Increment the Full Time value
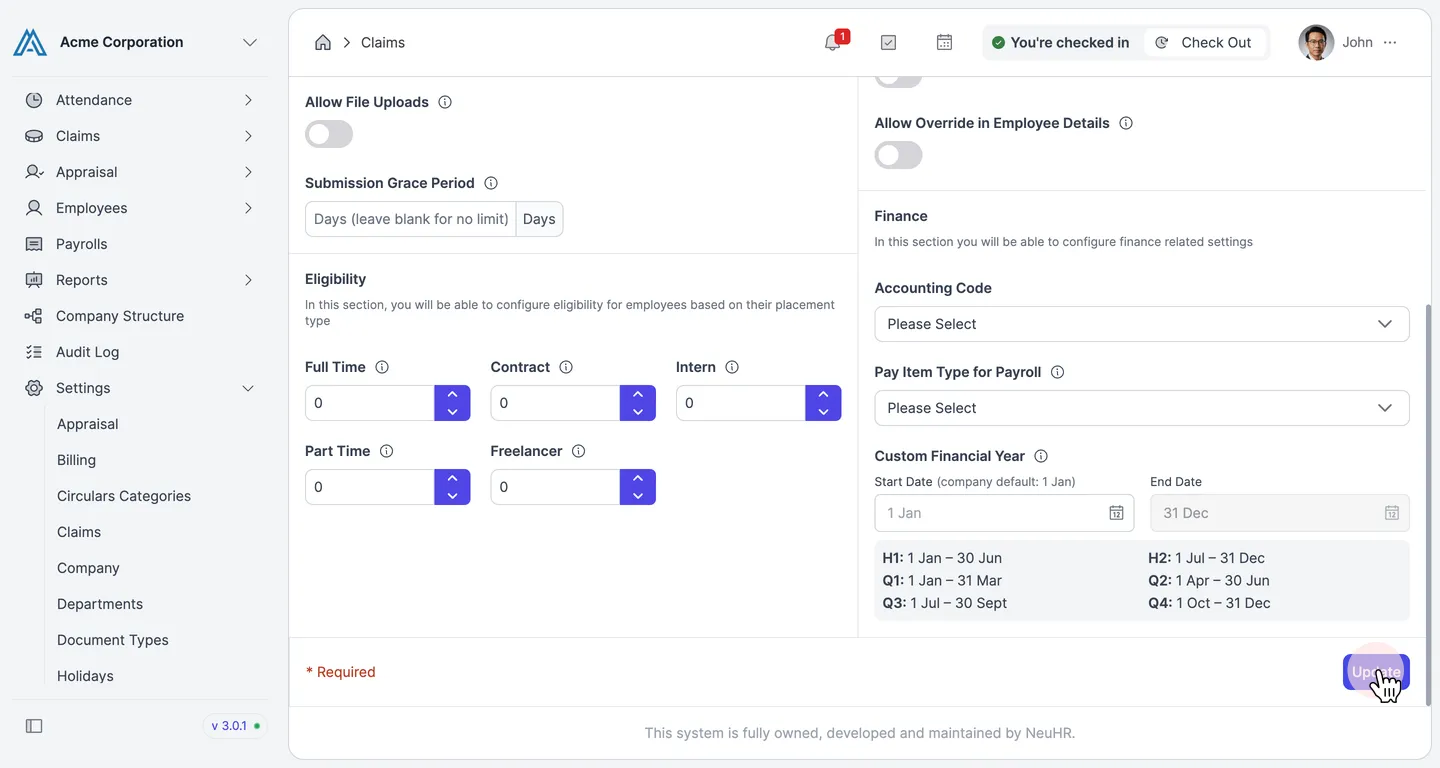Image resolution: width=1440 pixels, height=768 pixels. (x=452, y=394)
